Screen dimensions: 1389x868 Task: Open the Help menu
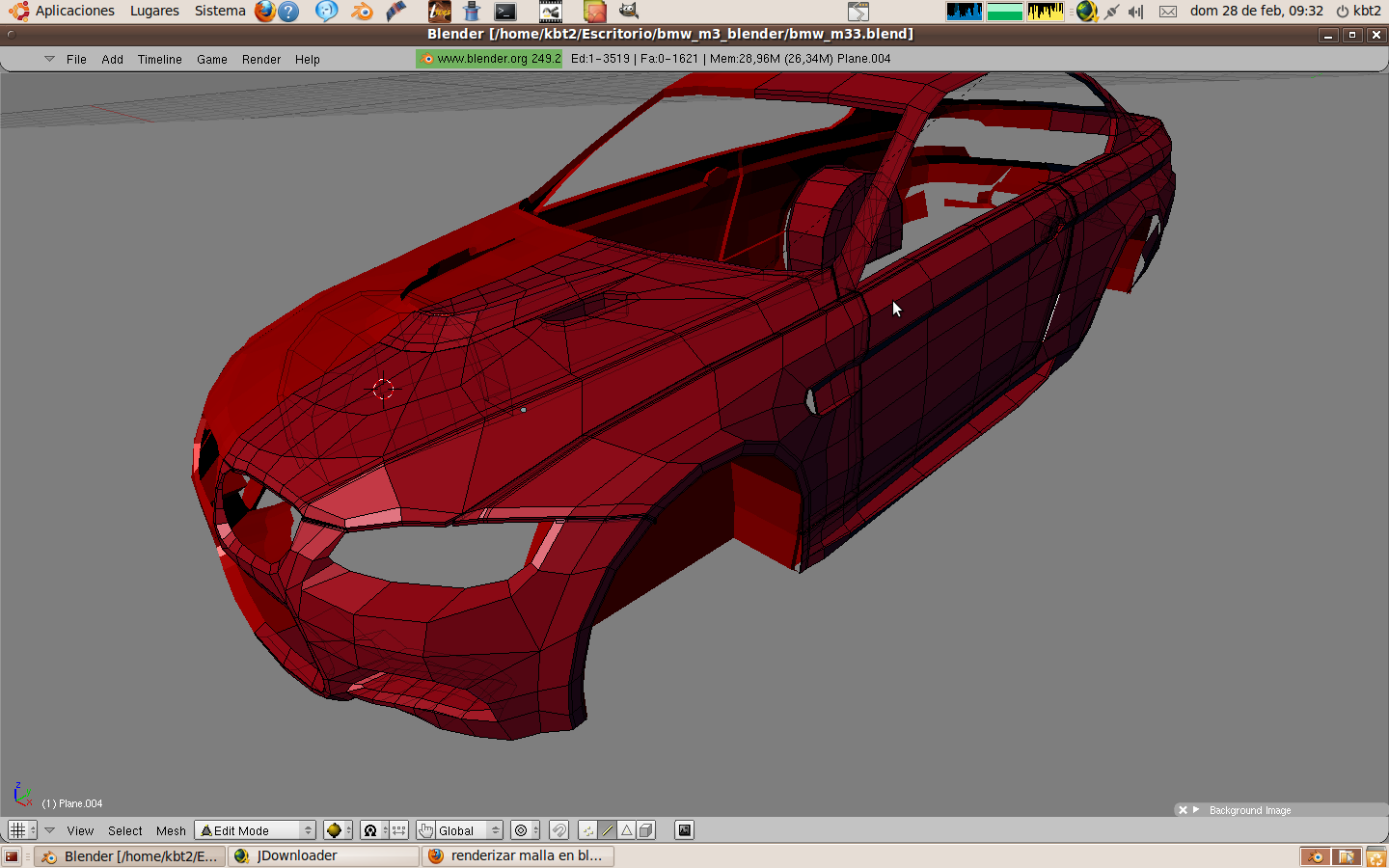point(308,60)
